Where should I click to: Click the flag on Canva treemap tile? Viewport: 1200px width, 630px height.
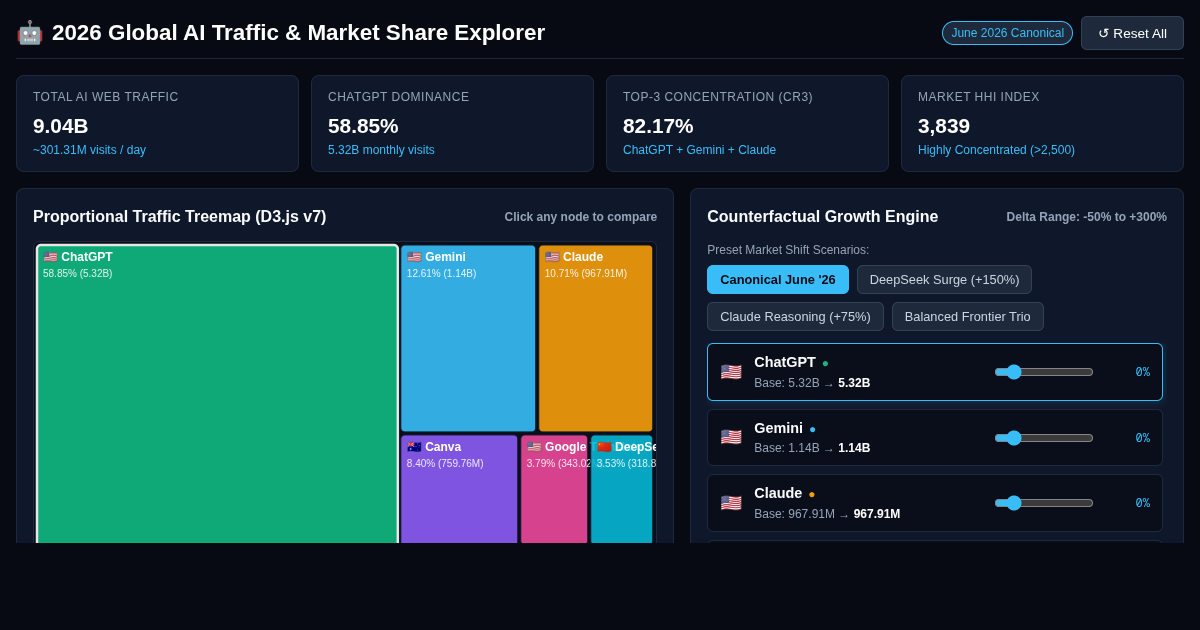(414, 447)
